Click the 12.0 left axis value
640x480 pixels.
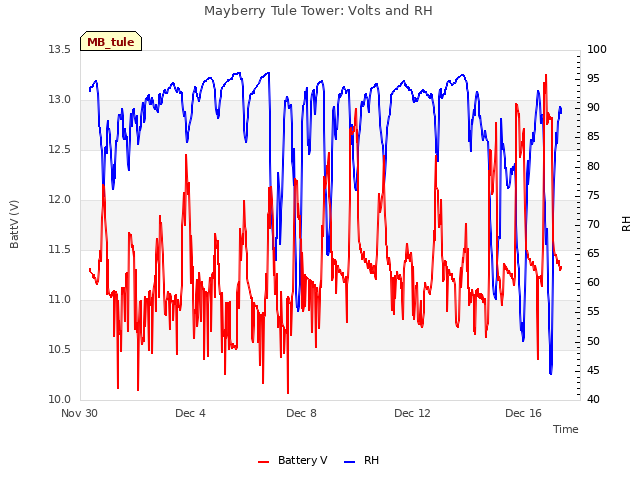tap(59, 199)
